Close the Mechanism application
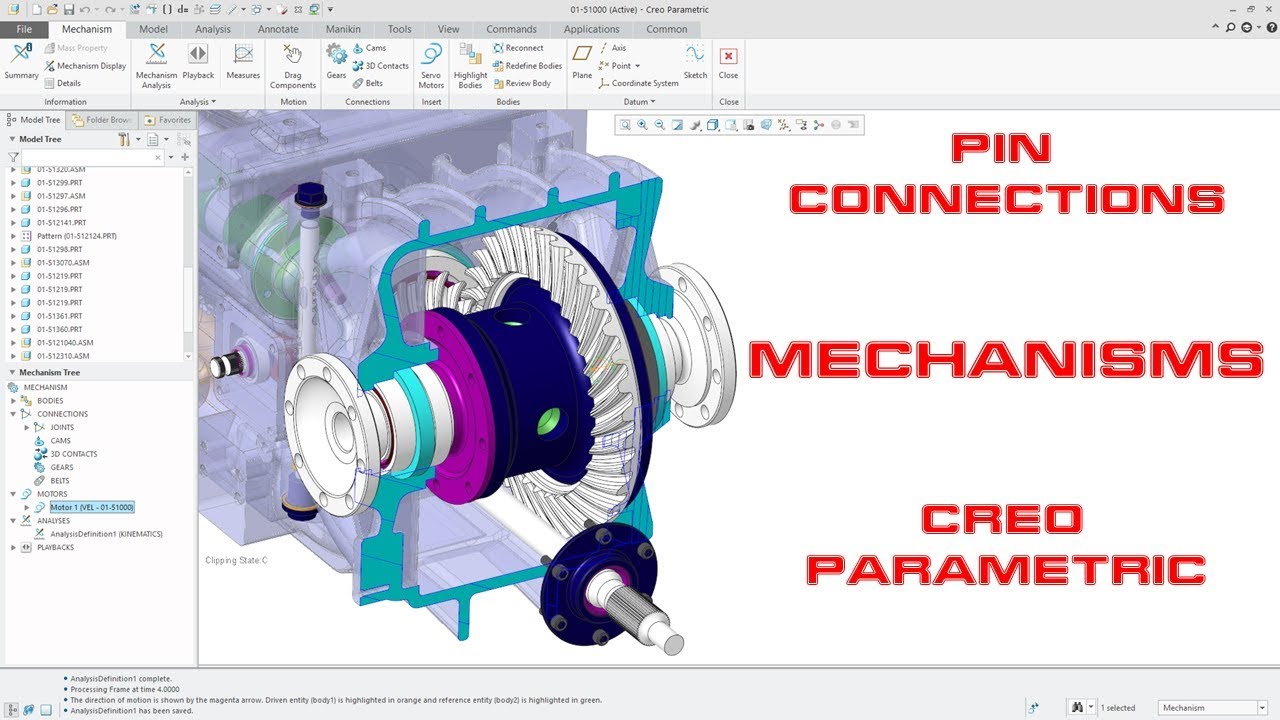1280x720 pixels. click(x=728, y=61)
